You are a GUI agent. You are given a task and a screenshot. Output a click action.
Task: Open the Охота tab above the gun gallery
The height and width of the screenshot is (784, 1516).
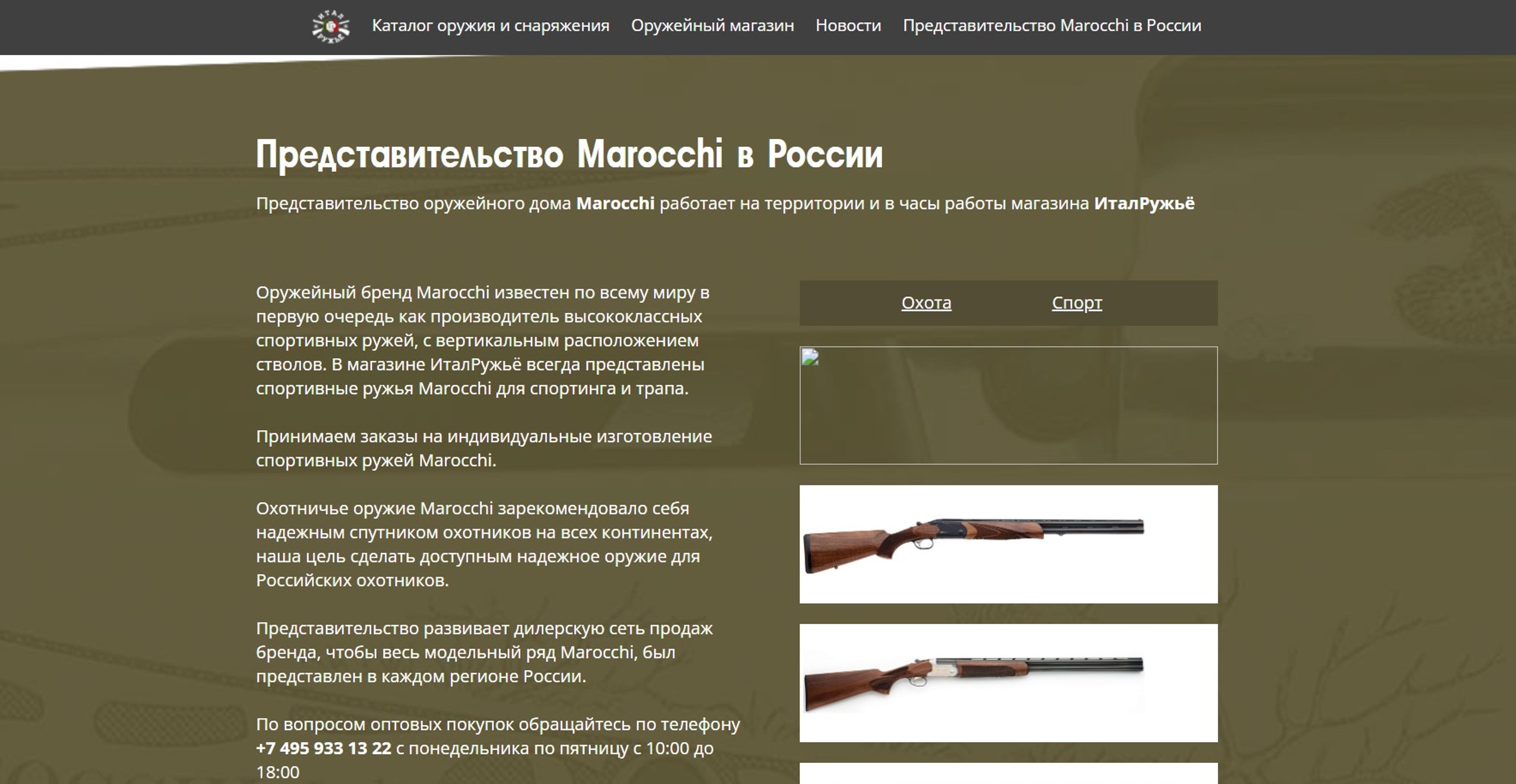click(926, 302)
